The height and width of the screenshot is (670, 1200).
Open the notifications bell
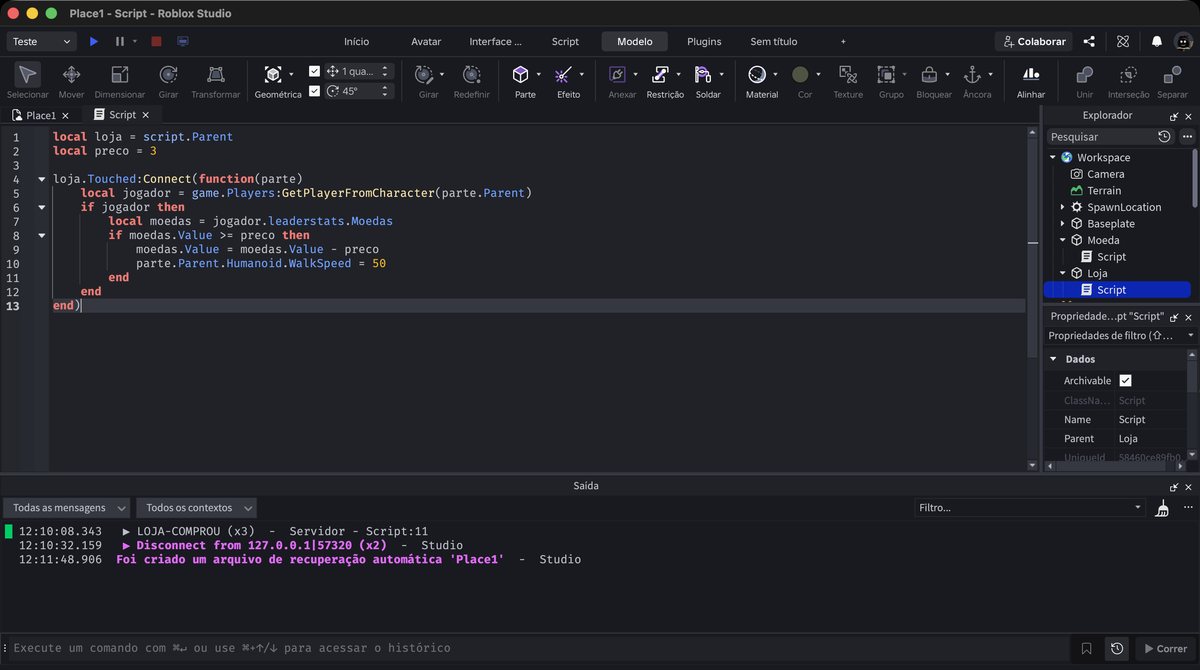click(1157, 42)
